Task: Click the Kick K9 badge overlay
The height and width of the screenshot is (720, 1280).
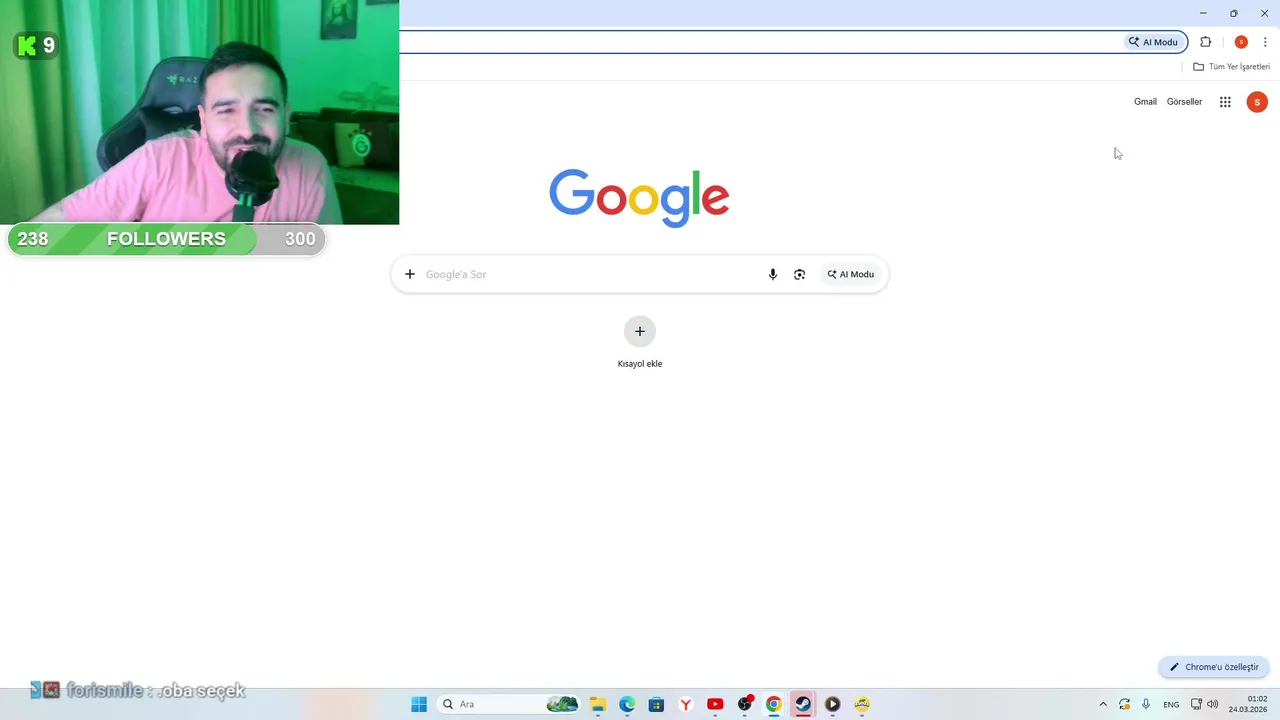Action: [x=36, y=45]
